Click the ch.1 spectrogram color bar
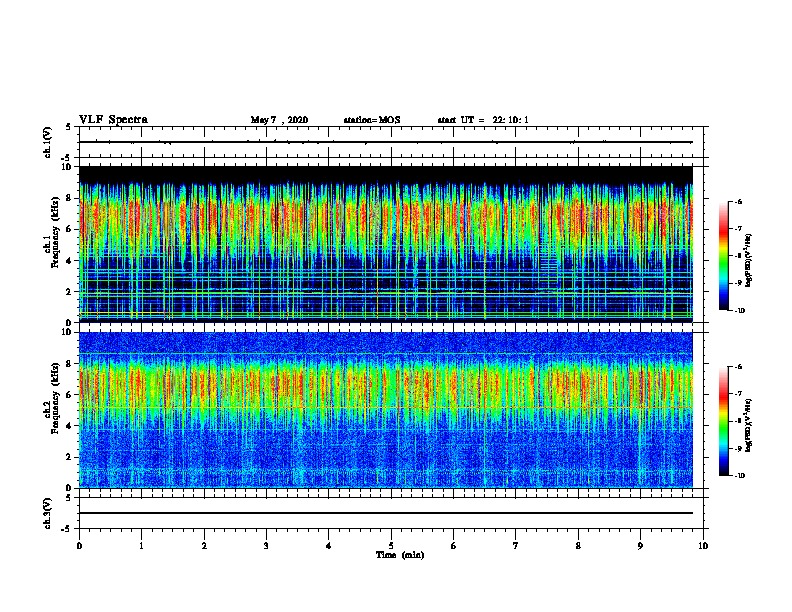This screenshot has height=612, width=792. tap(724, 256)
